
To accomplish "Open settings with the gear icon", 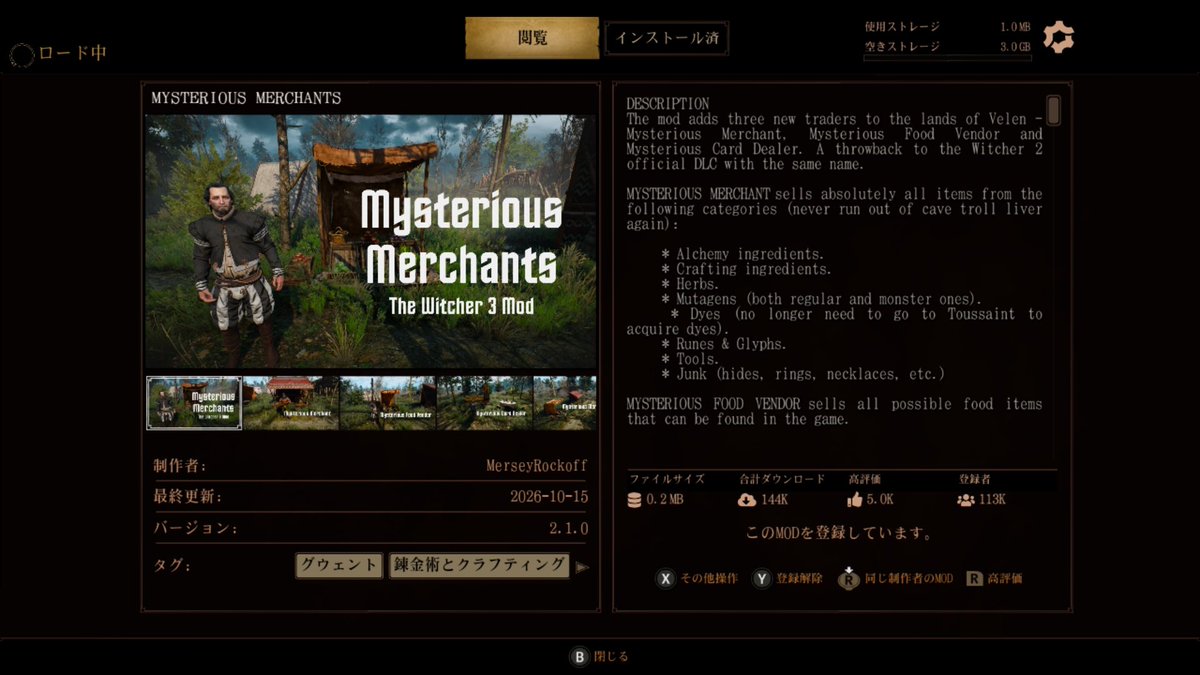I will [1058, 38].
